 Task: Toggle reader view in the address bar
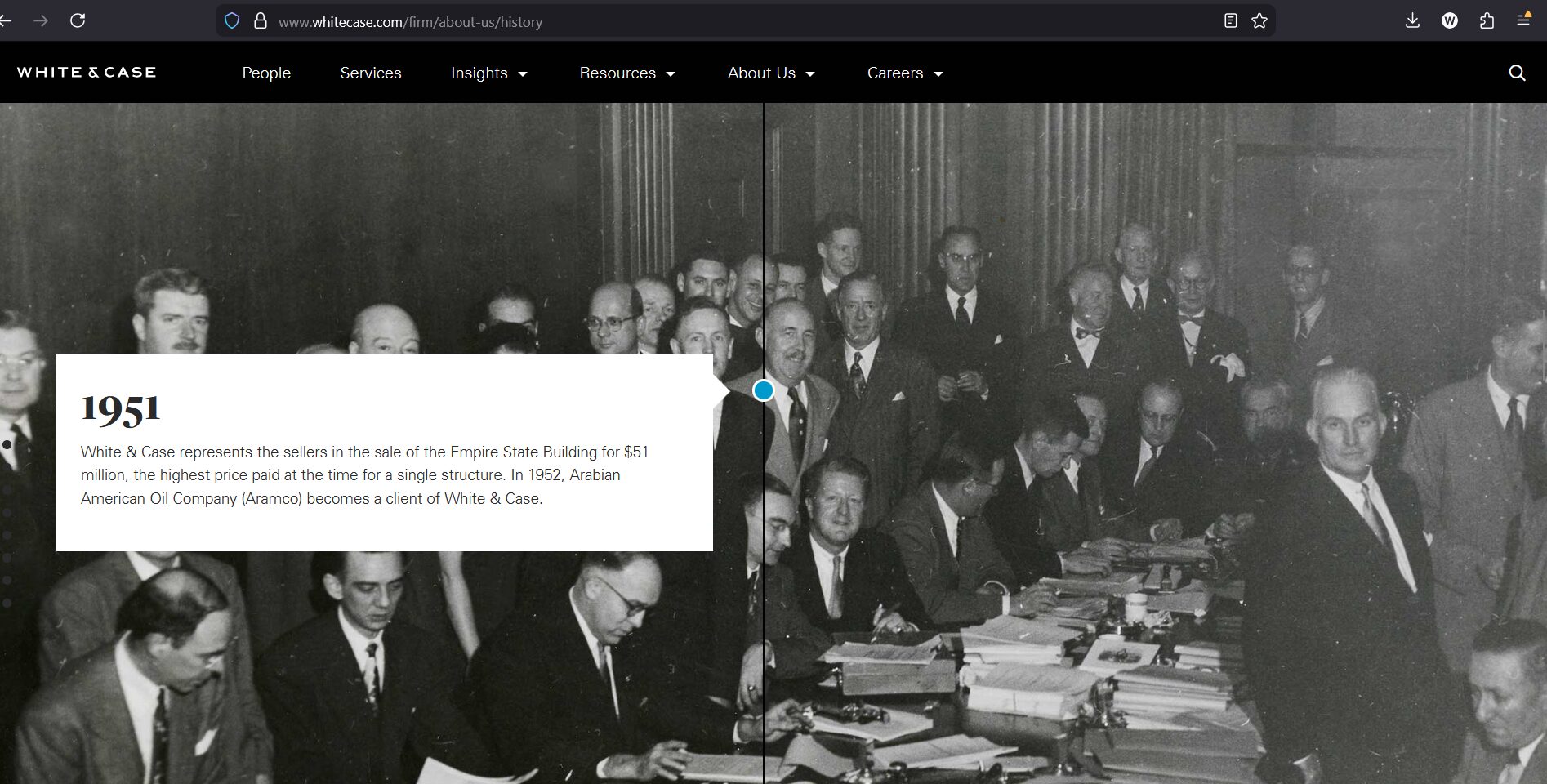tap(1231, 21)
